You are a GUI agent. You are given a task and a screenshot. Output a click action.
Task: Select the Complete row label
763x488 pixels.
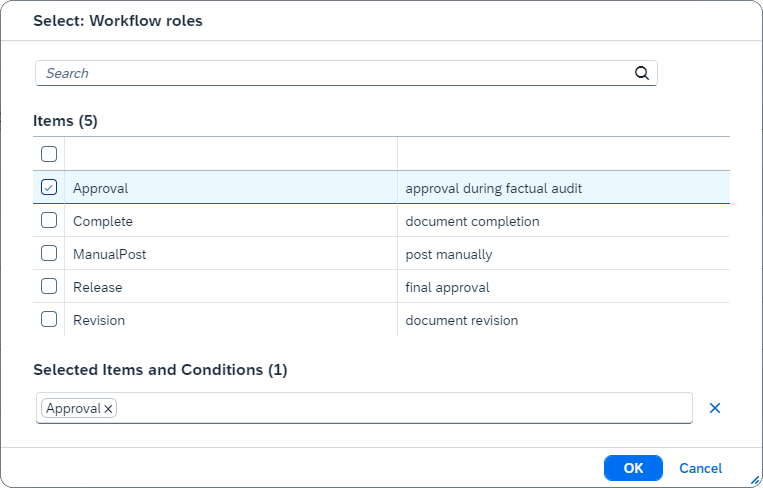[x=103, y=221]
